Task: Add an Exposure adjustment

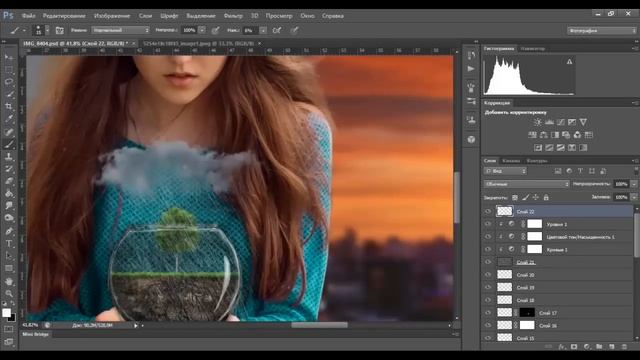Action: (x=572, y=122)
